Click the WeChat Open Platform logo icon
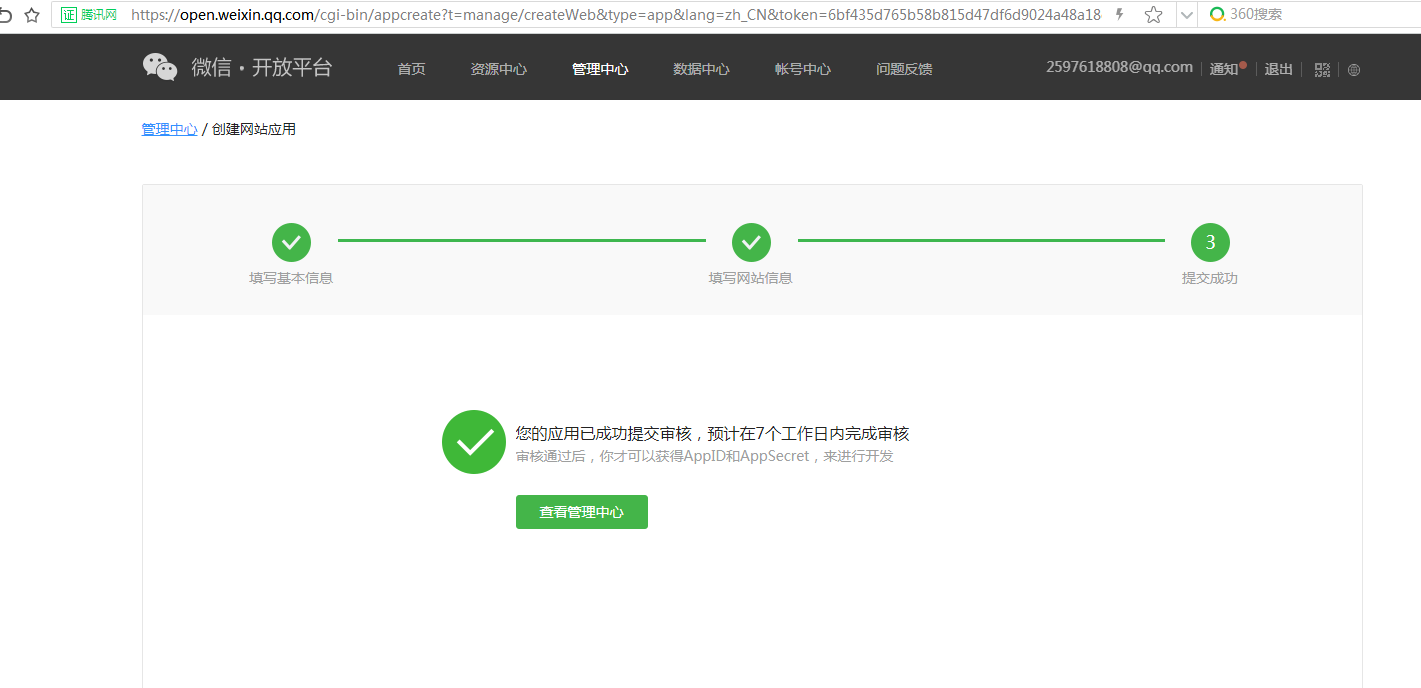1421x688 pixels. (160, 66)
